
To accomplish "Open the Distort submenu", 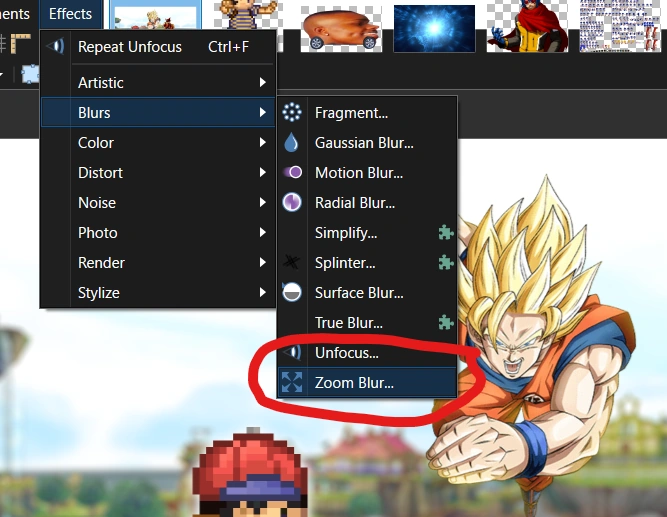I will (158, 173).
